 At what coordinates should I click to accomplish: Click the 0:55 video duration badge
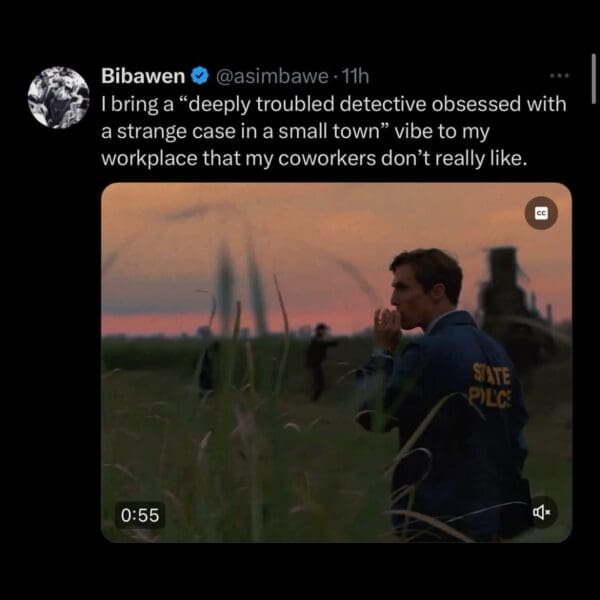tap(141, 514)
